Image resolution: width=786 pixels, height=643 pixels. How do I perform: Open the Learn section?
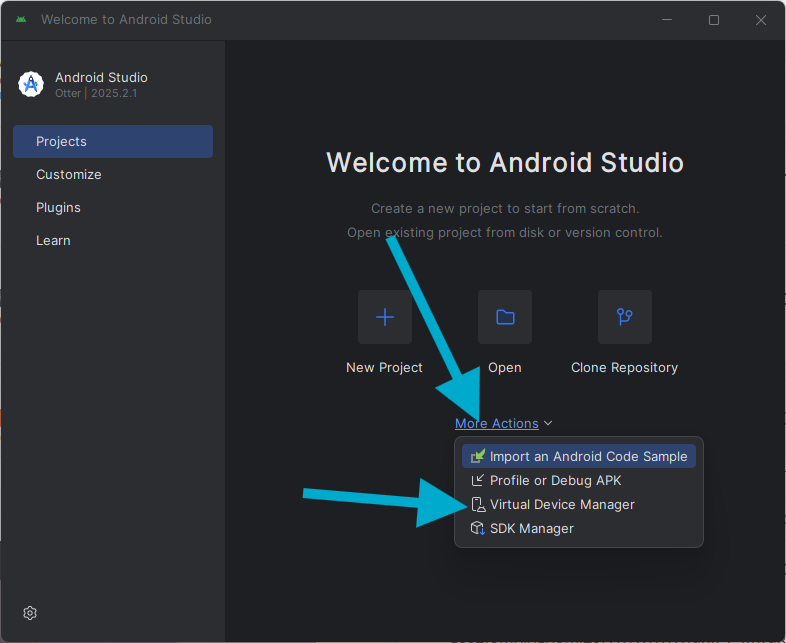[53, 240]
